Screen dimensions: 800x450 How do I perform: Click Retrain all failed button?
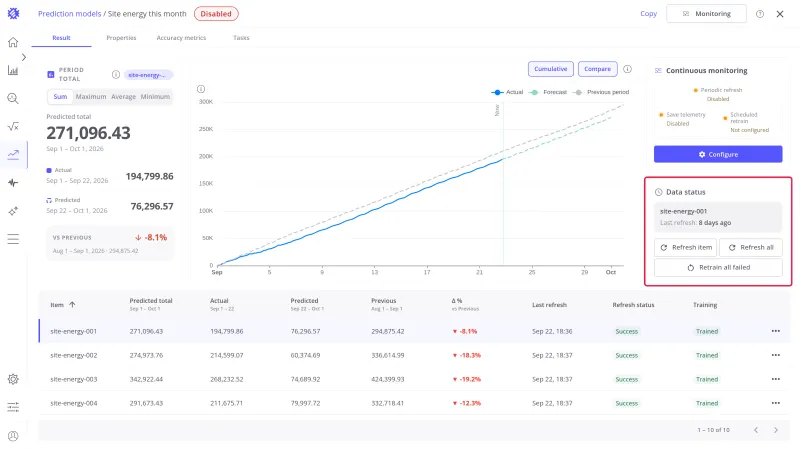pyautogui.click(x=718, y=267)
